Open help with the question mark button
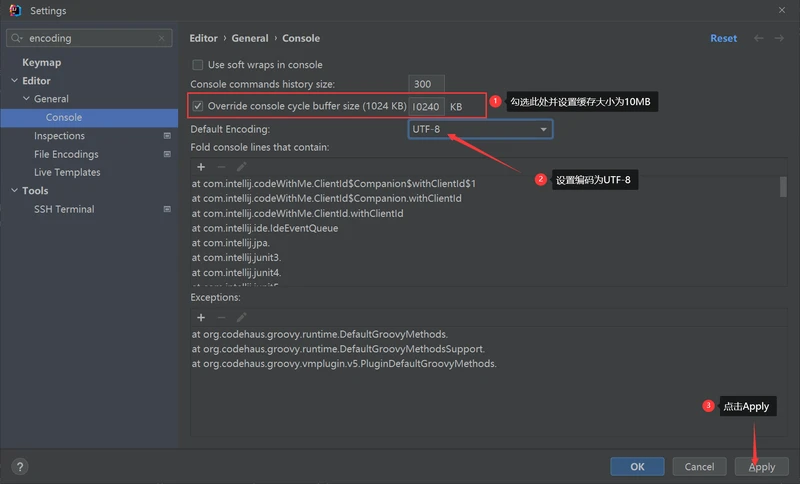 (x=20, y=466)
